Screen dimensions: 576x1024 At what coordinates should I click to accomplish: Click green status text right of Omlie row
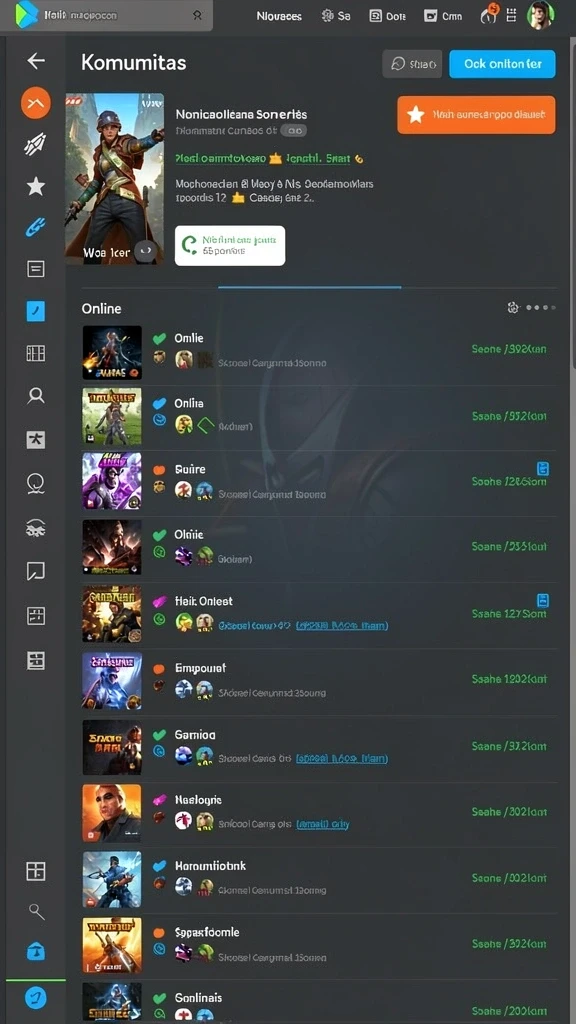pos(509,349)
